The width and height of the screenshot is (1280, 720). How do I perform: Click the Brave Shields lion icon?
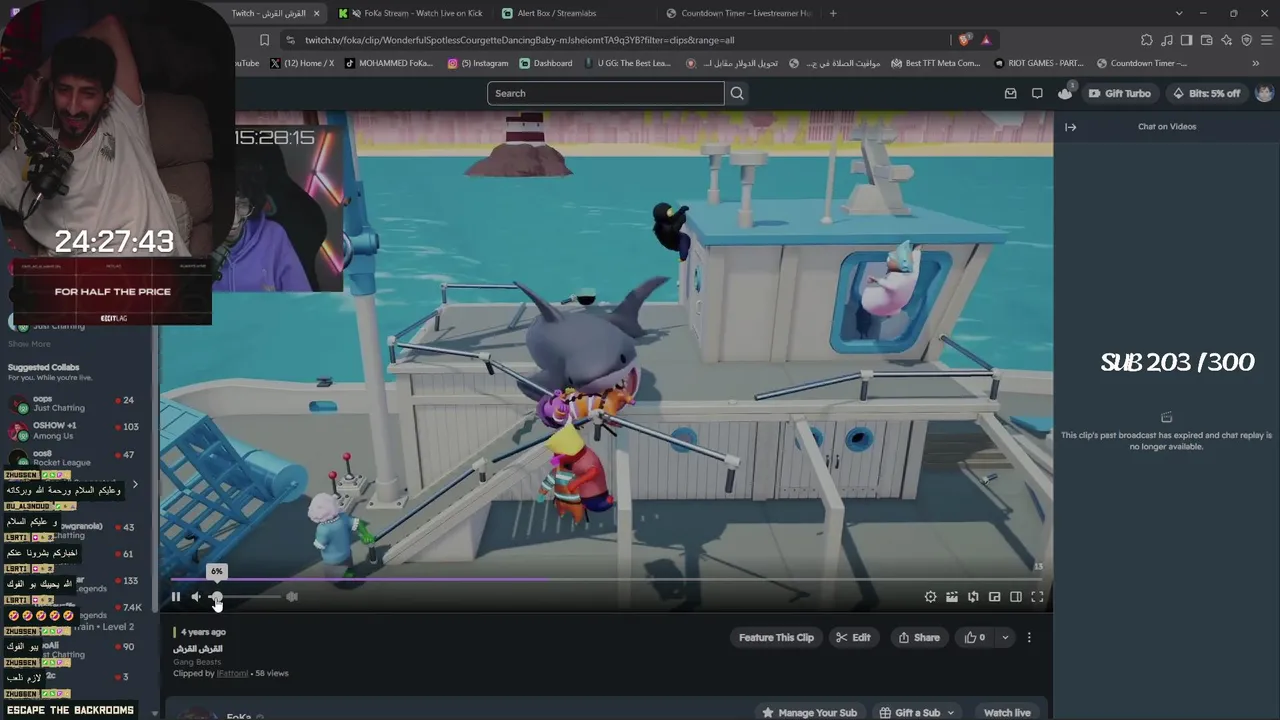[964, 40]
